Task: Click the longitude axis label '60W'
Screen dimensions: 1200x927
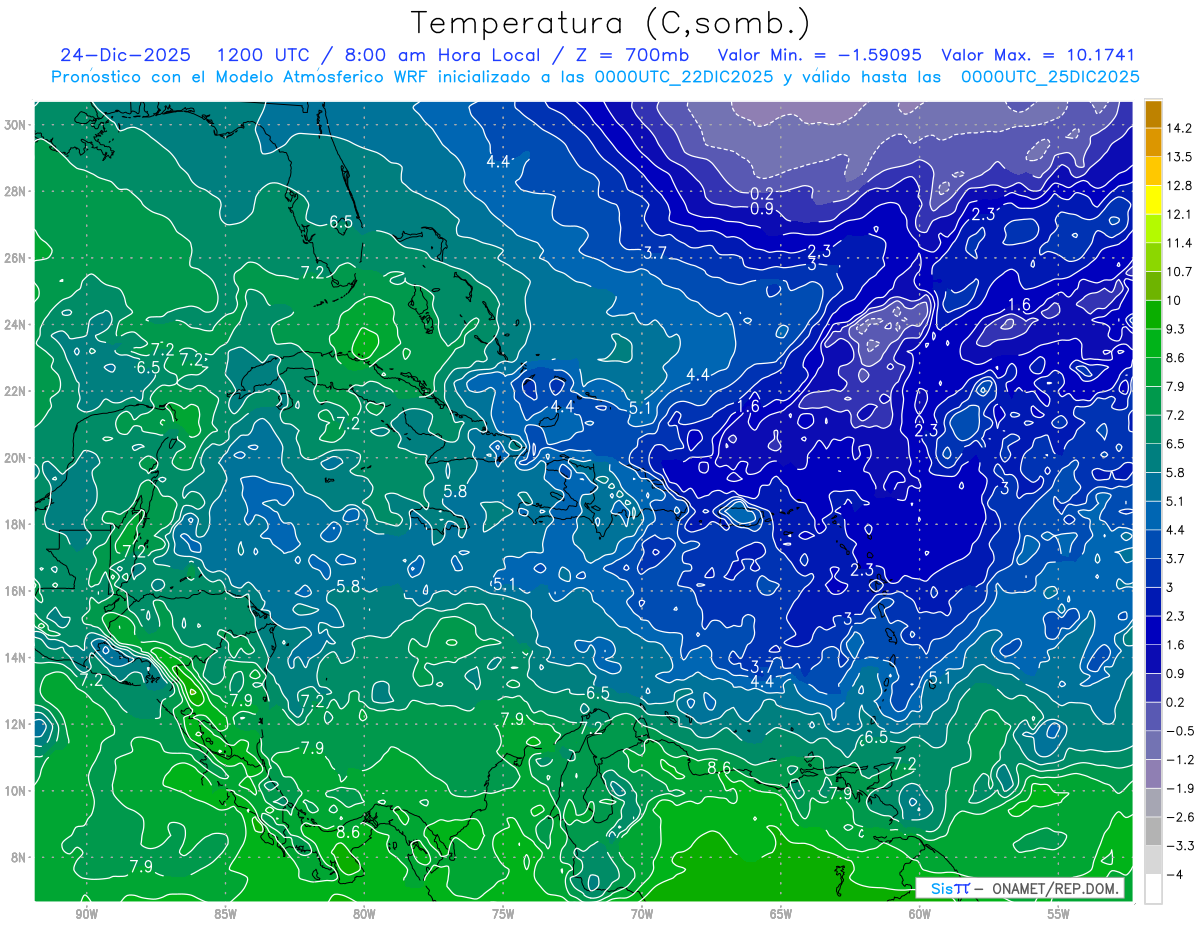Action: coord(920,915)
